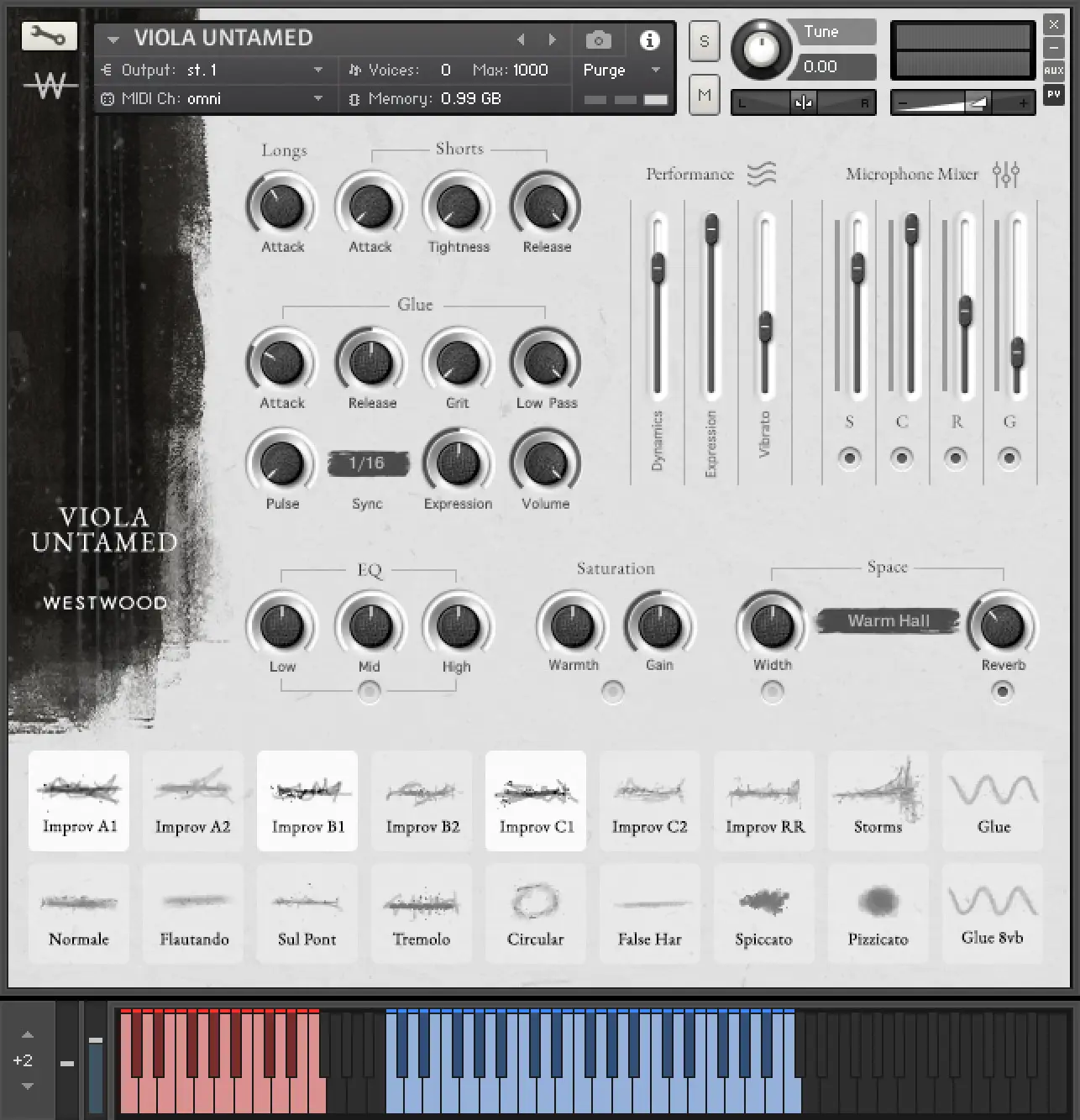Click the G microphone level slider
The width and height of the screenshot is (1080, 1120).
click(1017, 306)
